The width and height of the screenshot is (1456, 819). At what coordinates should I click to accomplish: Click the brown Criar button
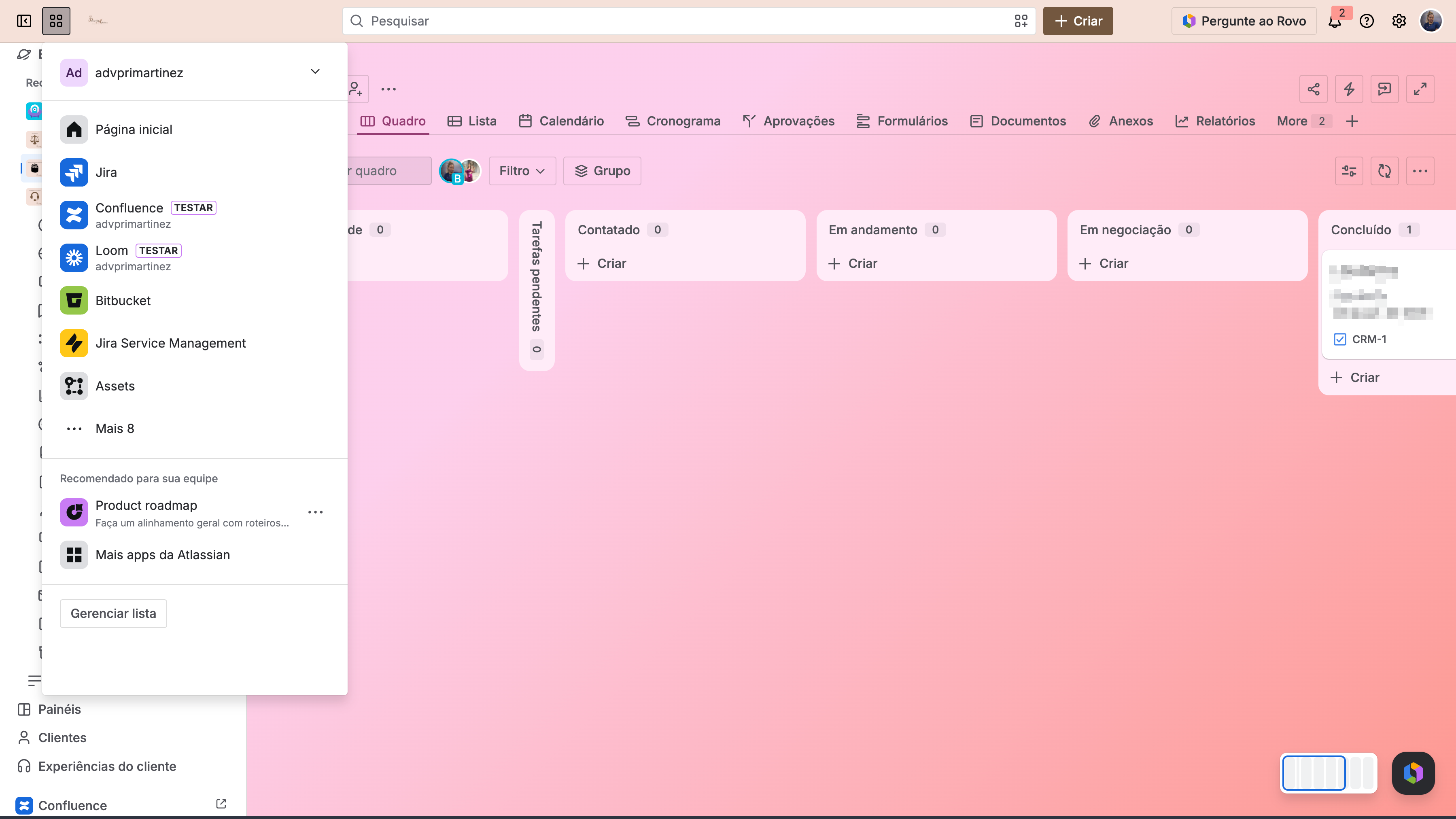tap(1078, 21)
